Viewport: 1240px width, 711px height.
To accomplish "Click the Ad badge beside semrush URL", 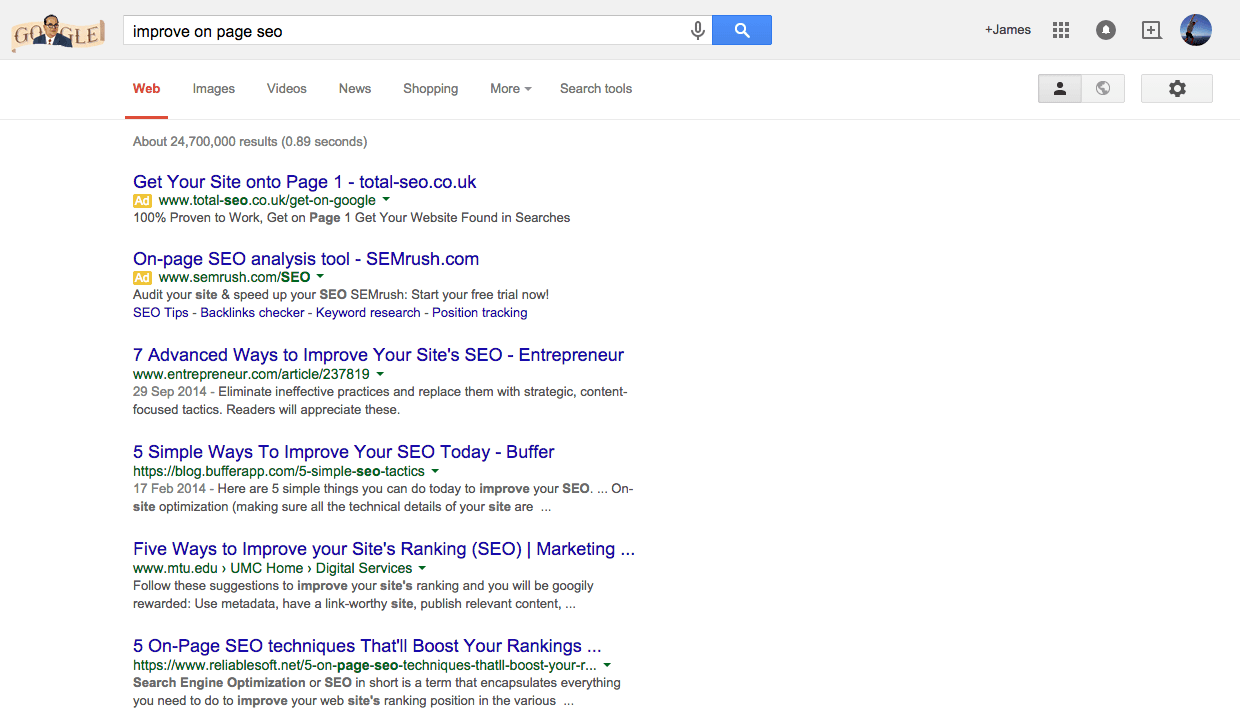I will pyautogui.click(x=142, y=277).
